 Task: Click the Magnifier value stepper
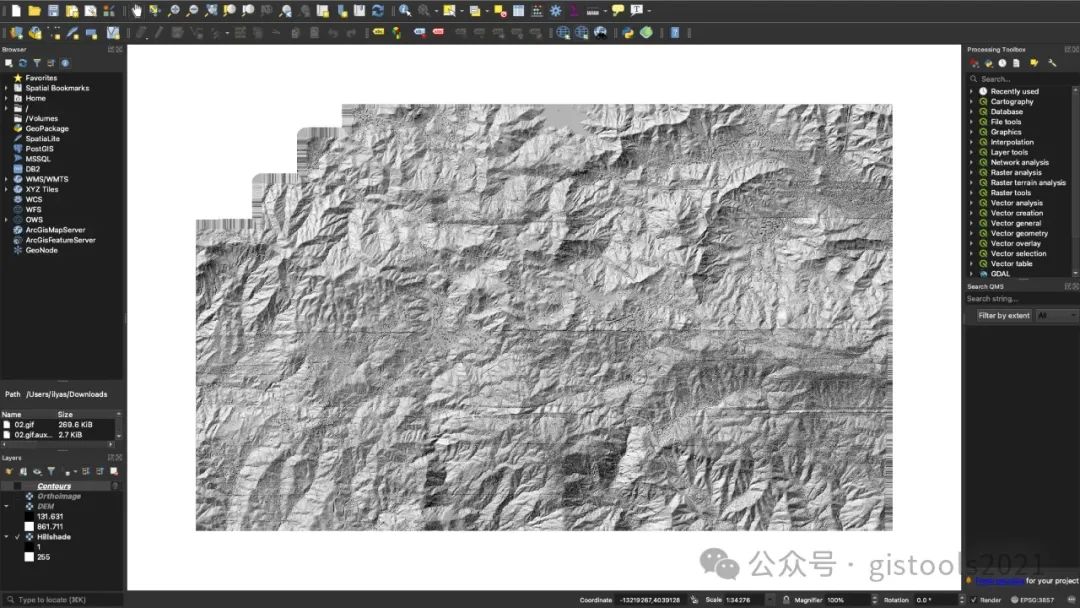click(x=874, y=600)
